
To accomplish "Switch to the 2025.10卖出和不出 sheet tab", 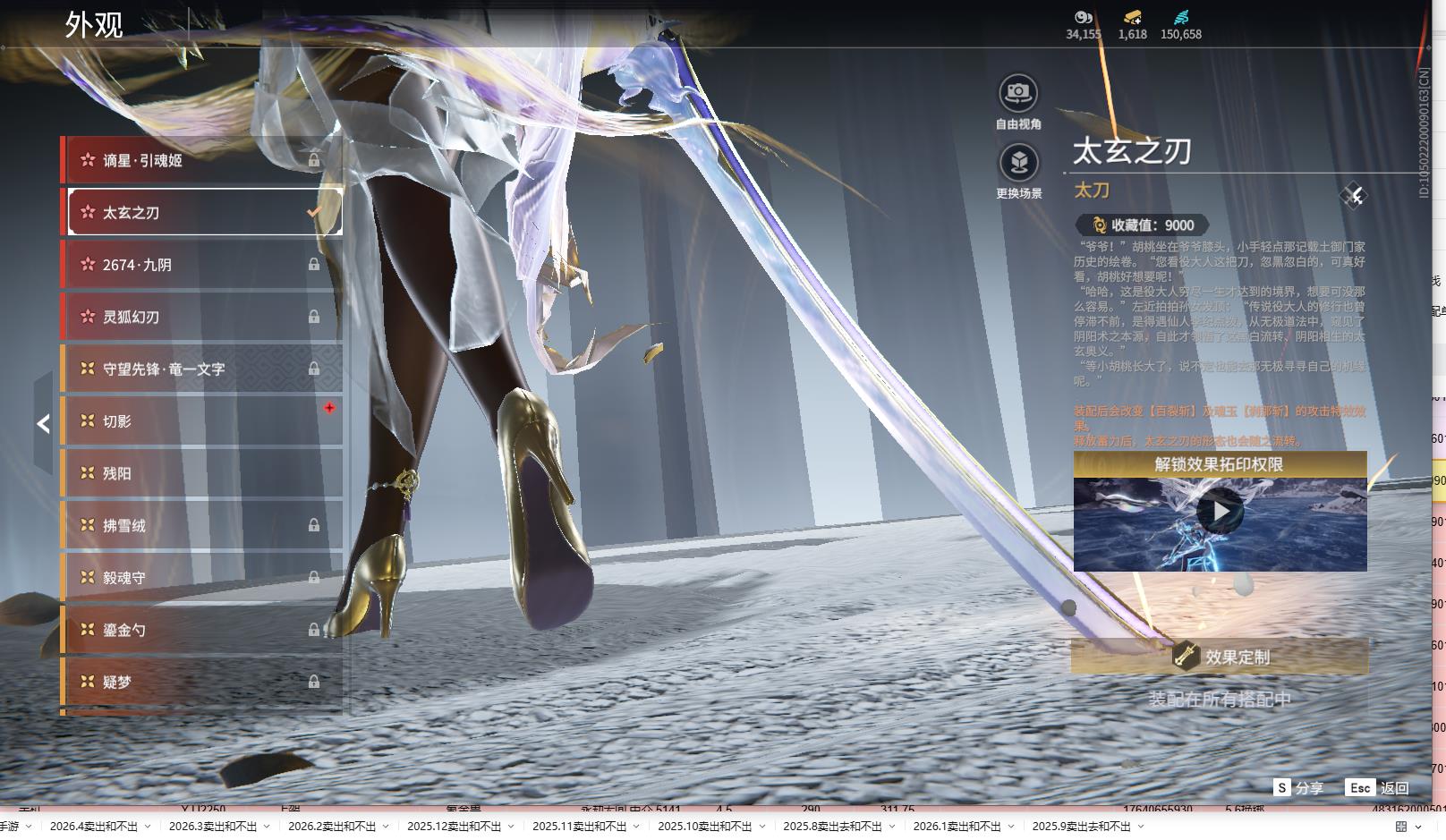I will click(x=704, y=827).
